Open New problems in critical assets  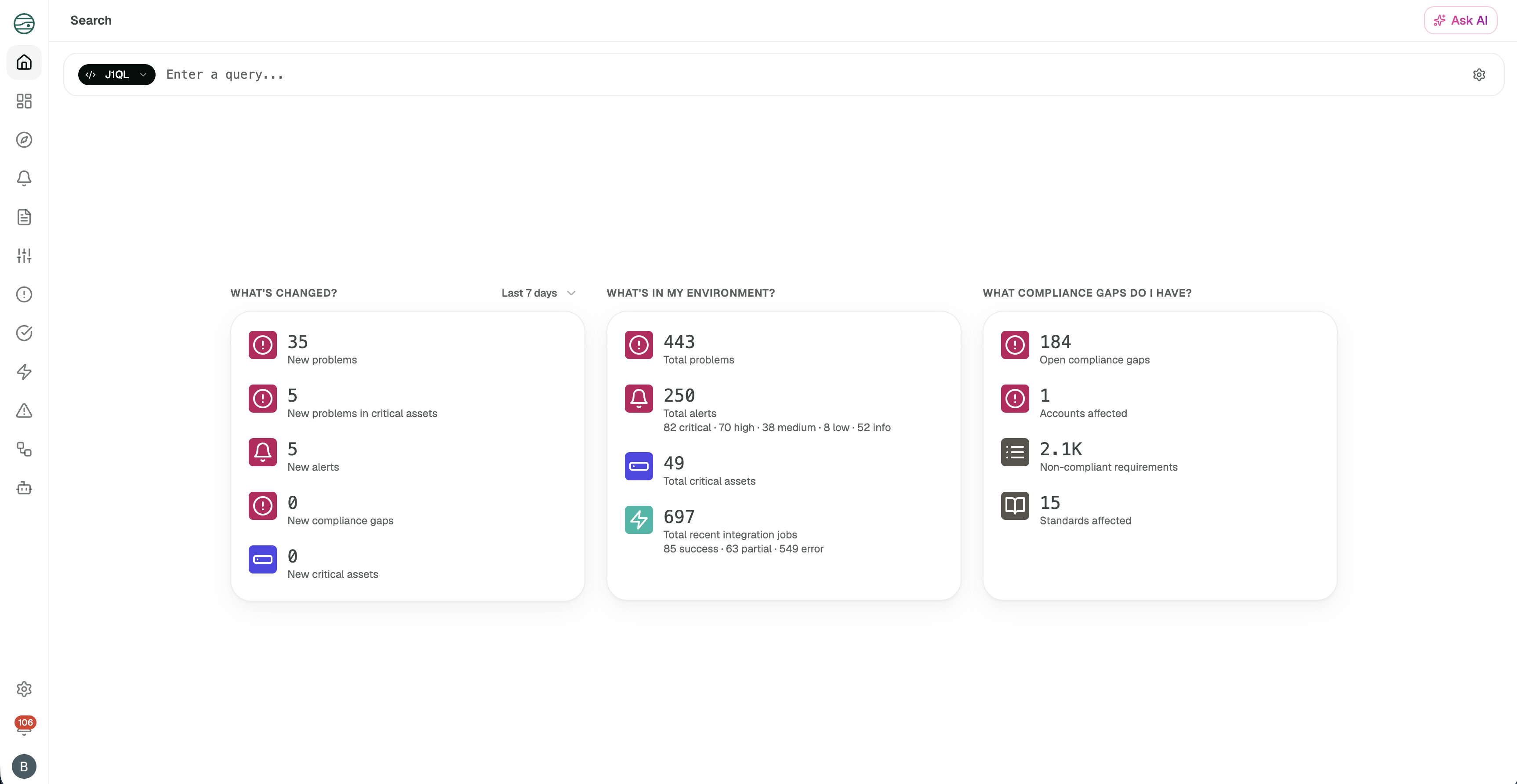(362, 403)
